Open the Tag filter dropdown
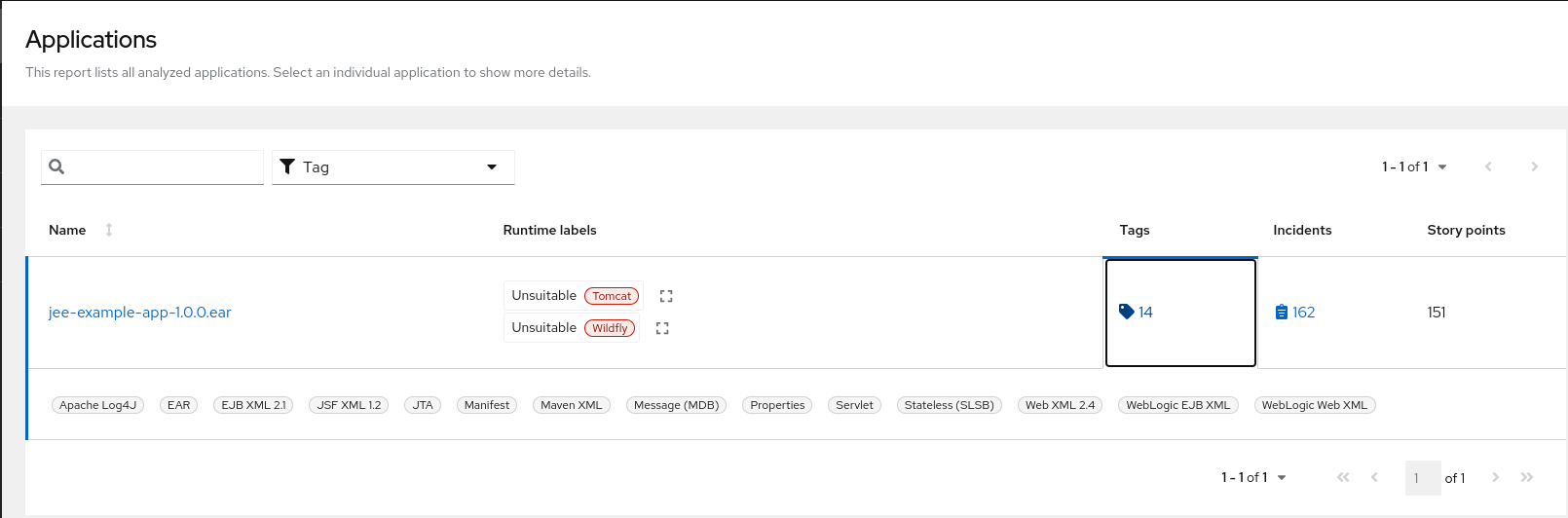 point(392,166)
